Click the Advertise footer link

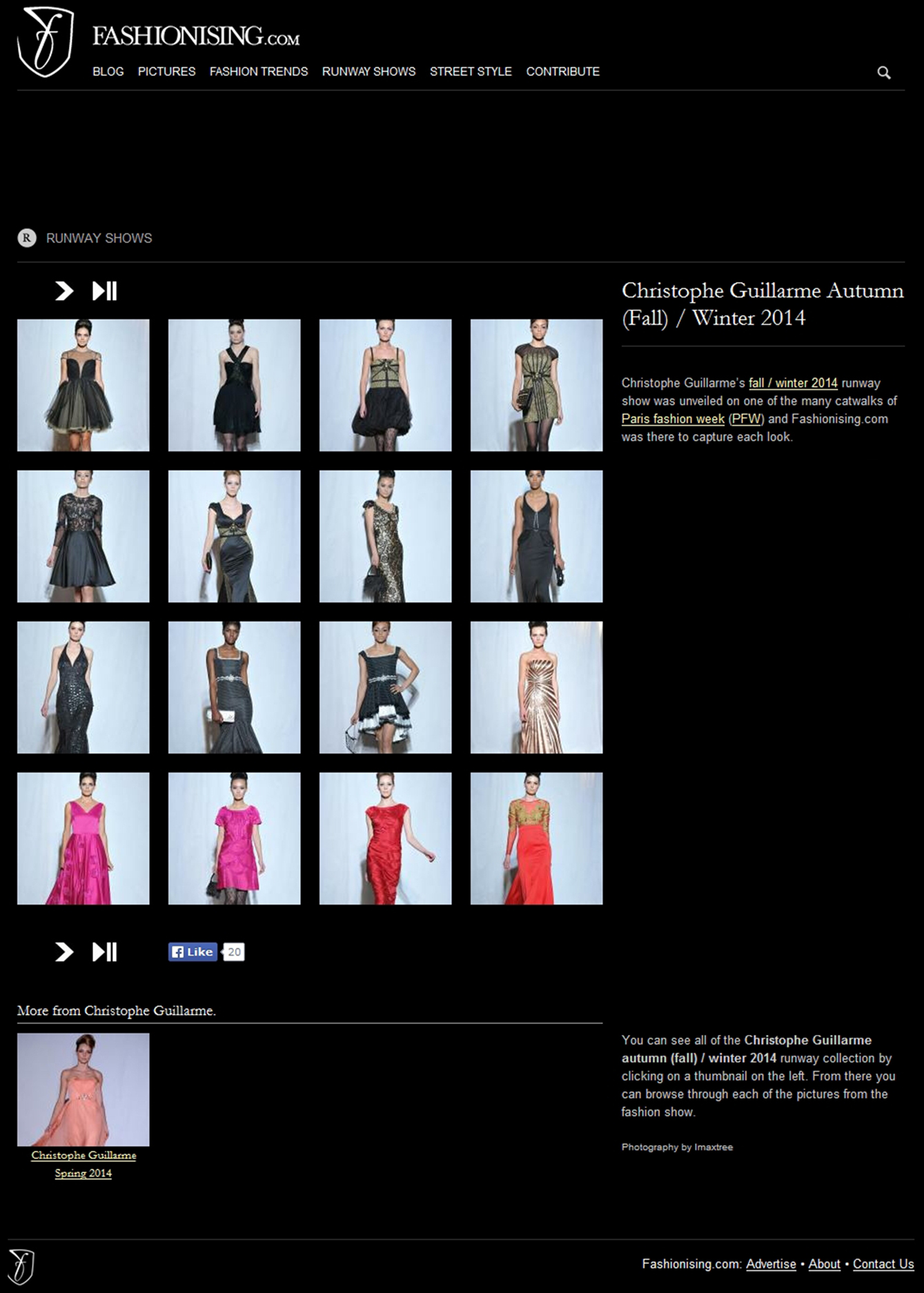[x=771, y=1264]
